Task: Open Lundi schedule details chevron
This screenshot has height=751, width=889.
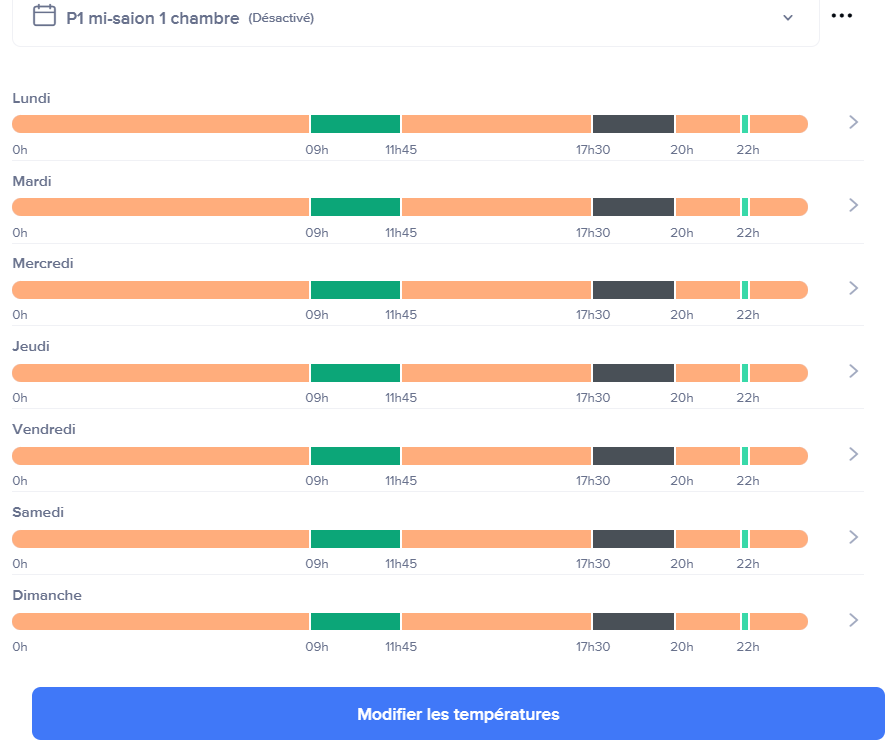Action: pyautogui.click(x=853, y=122)
